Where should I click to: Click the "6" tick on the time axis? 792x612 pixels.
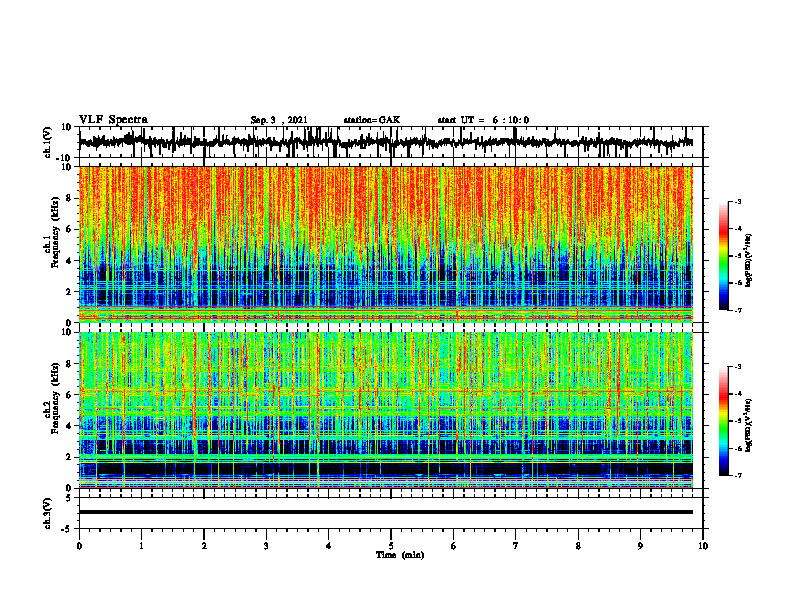click(454, 546)
